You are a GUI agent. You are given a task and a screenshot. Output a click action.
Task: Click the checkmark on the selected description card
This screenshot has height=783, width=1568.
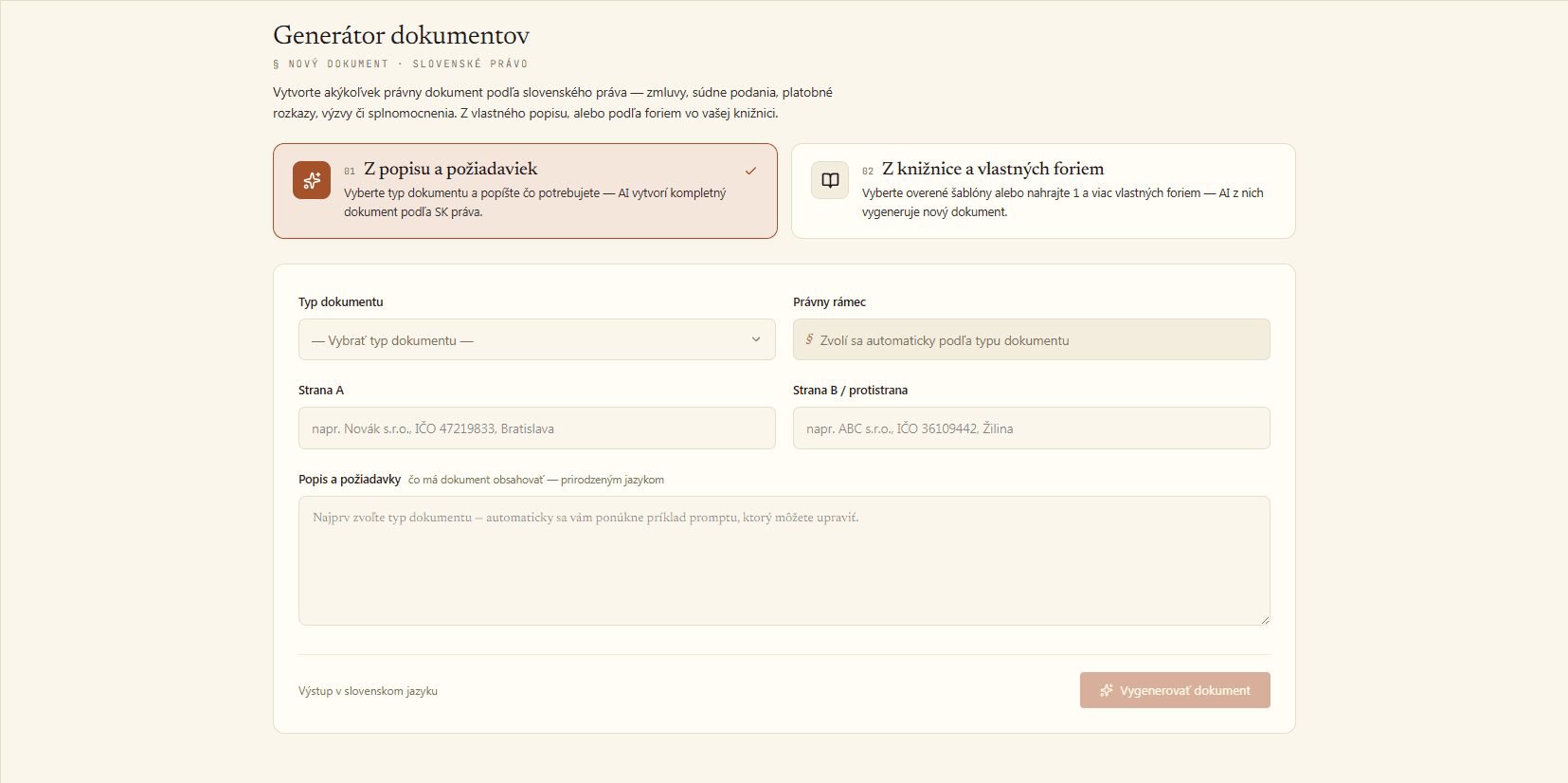pyautogui.click(x=750, y=171)
